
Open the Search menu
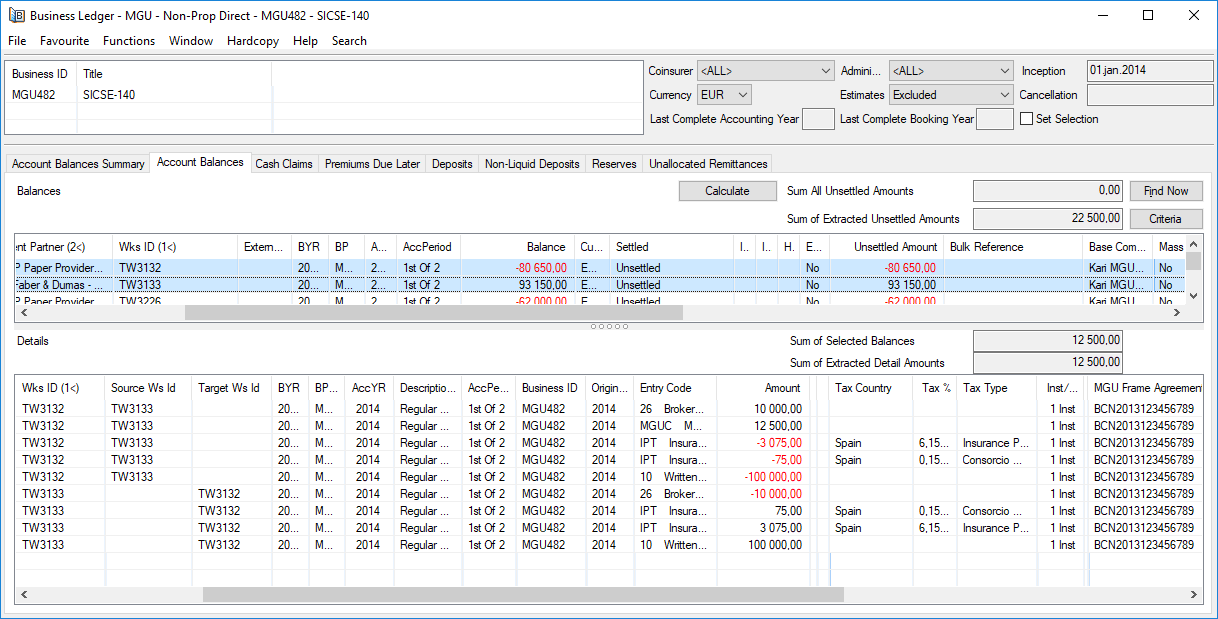(348, 41)
